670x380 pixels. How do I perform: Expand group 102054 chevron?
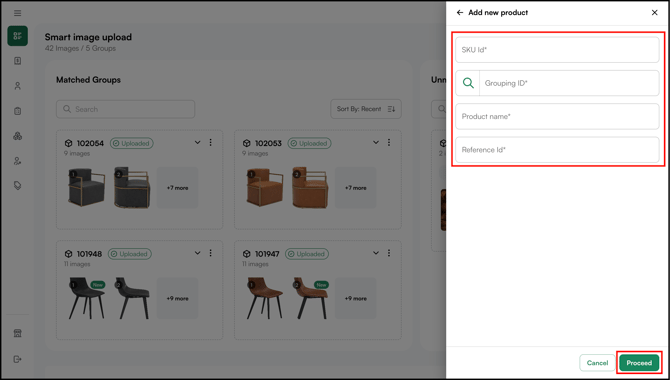pos(197,142)
